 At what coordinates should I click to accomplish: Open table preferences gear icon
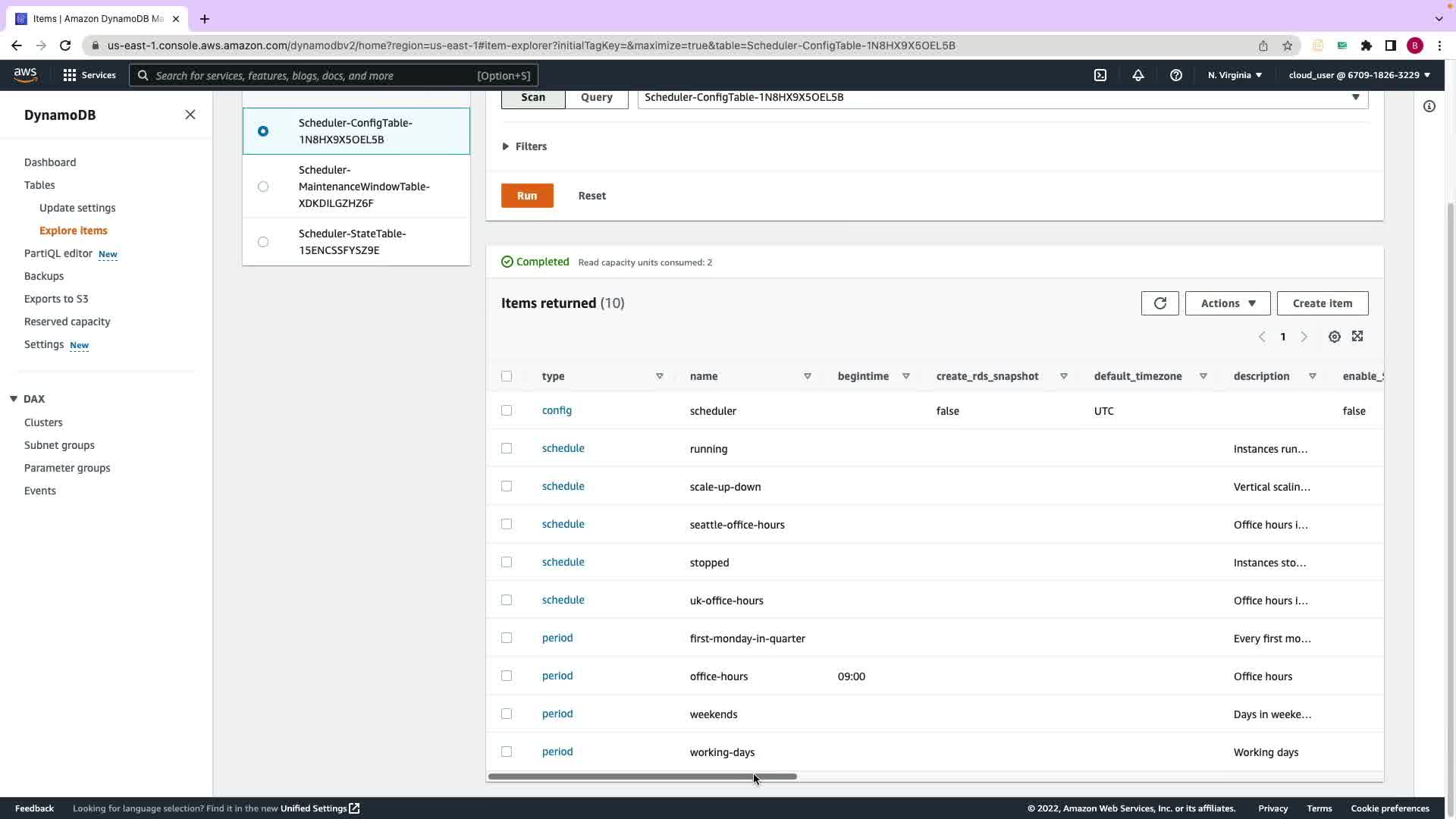[1335, 337]
